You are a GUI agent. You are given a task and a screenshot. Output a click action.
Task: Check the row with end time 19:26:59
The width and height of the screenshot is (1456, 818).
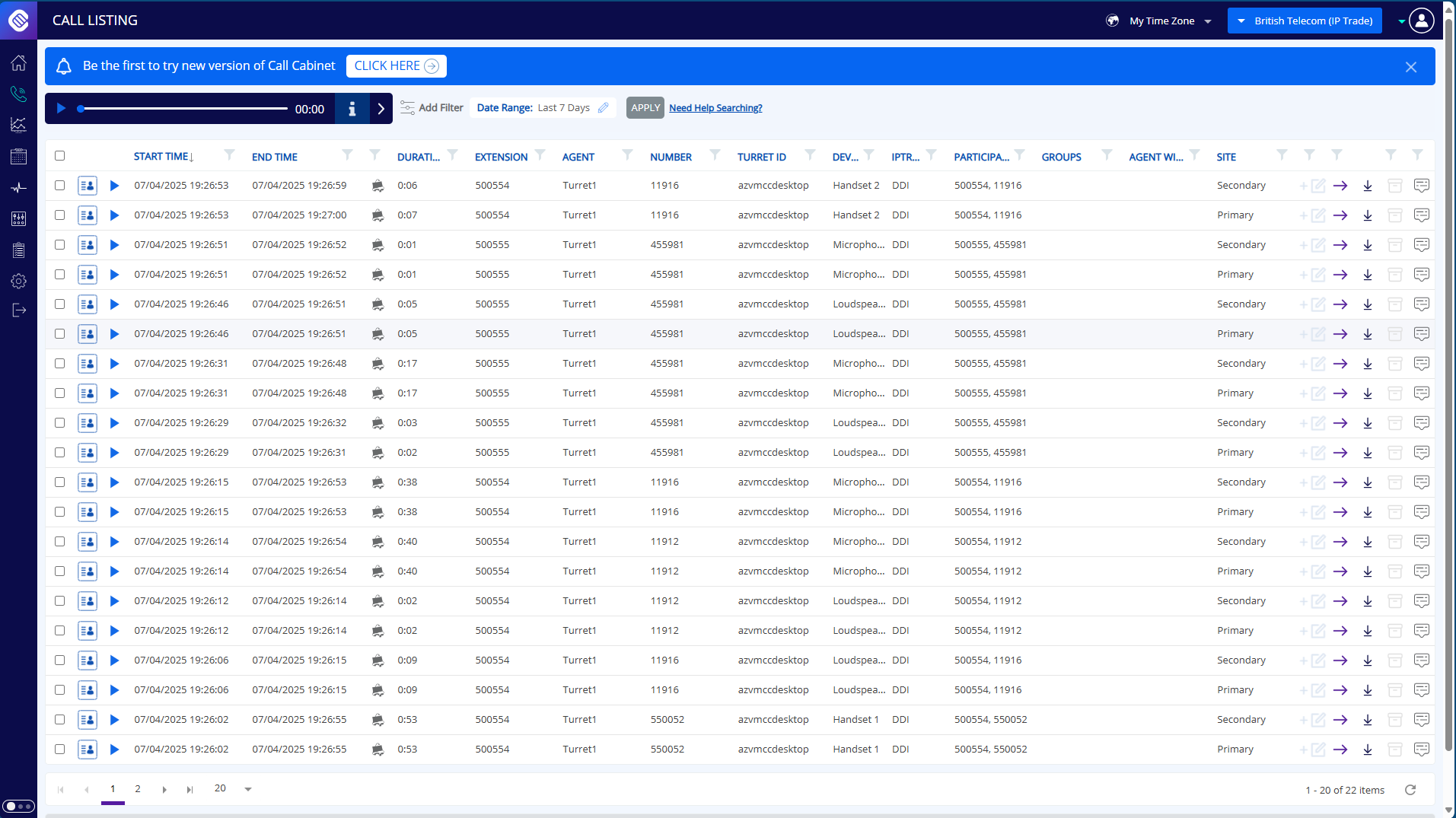[59, 186]
